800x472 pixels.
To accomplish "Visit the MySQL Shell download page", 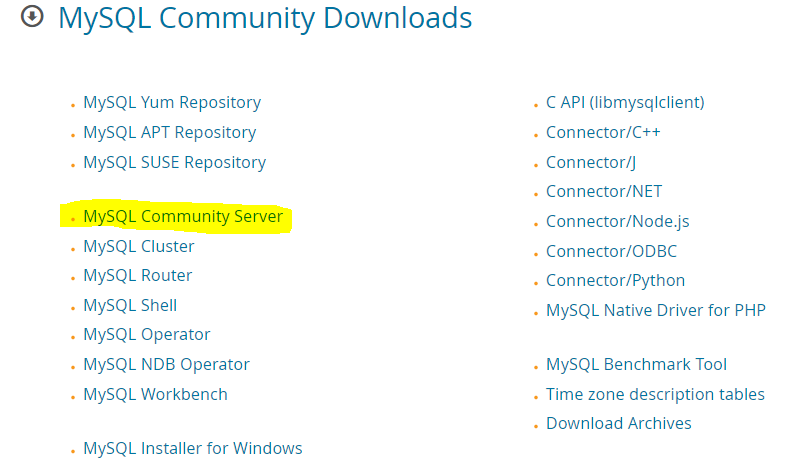I will coord(130,305).
